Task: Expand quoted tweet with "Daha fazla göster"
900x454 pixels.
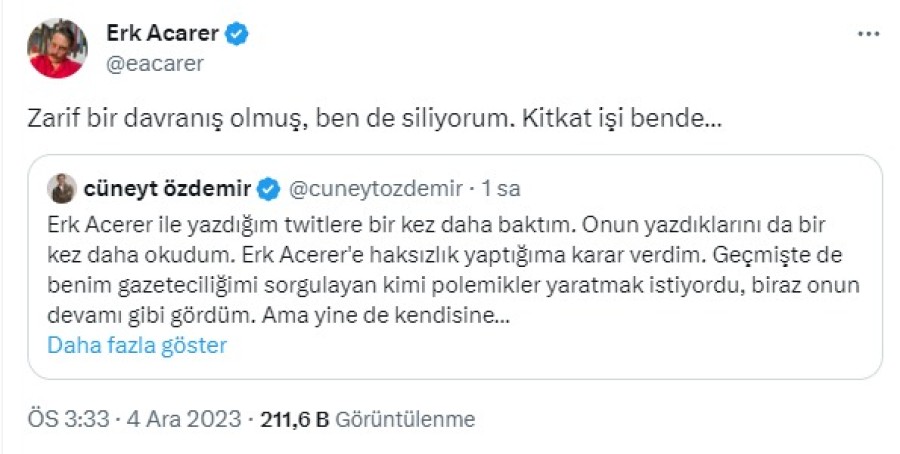Action: 137,346
